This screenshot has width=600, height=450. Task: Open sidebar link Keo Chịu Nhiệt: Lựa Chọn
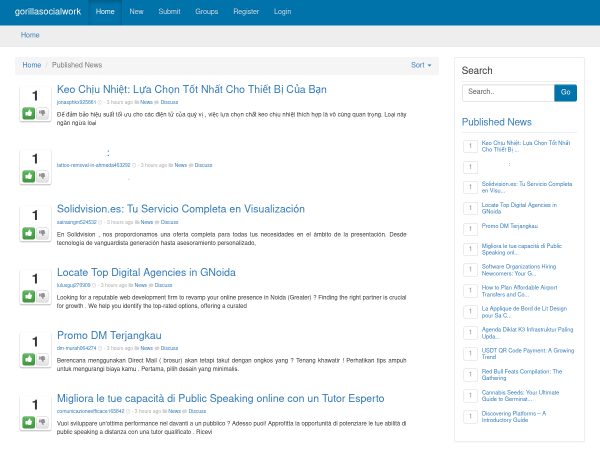pos(526,146)
